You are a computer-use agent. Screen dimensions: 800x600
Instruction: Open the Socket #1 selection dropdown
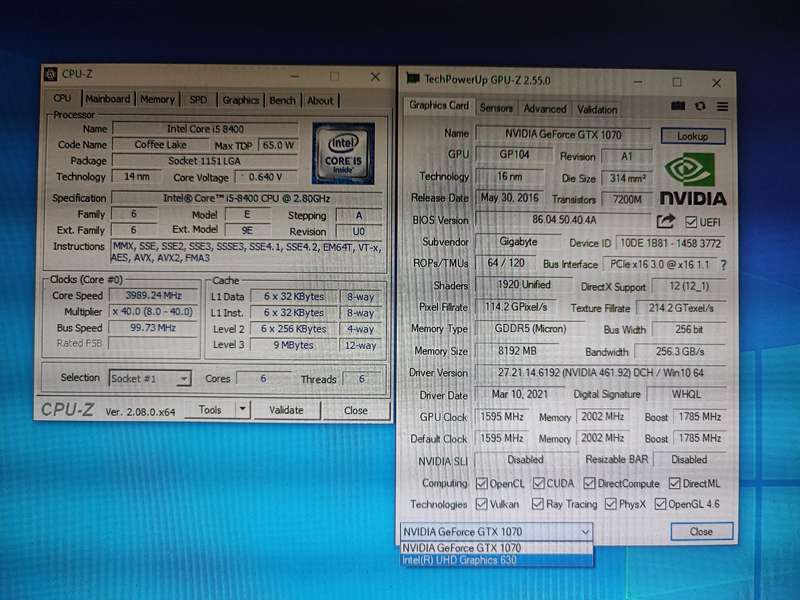pos(150,378)
